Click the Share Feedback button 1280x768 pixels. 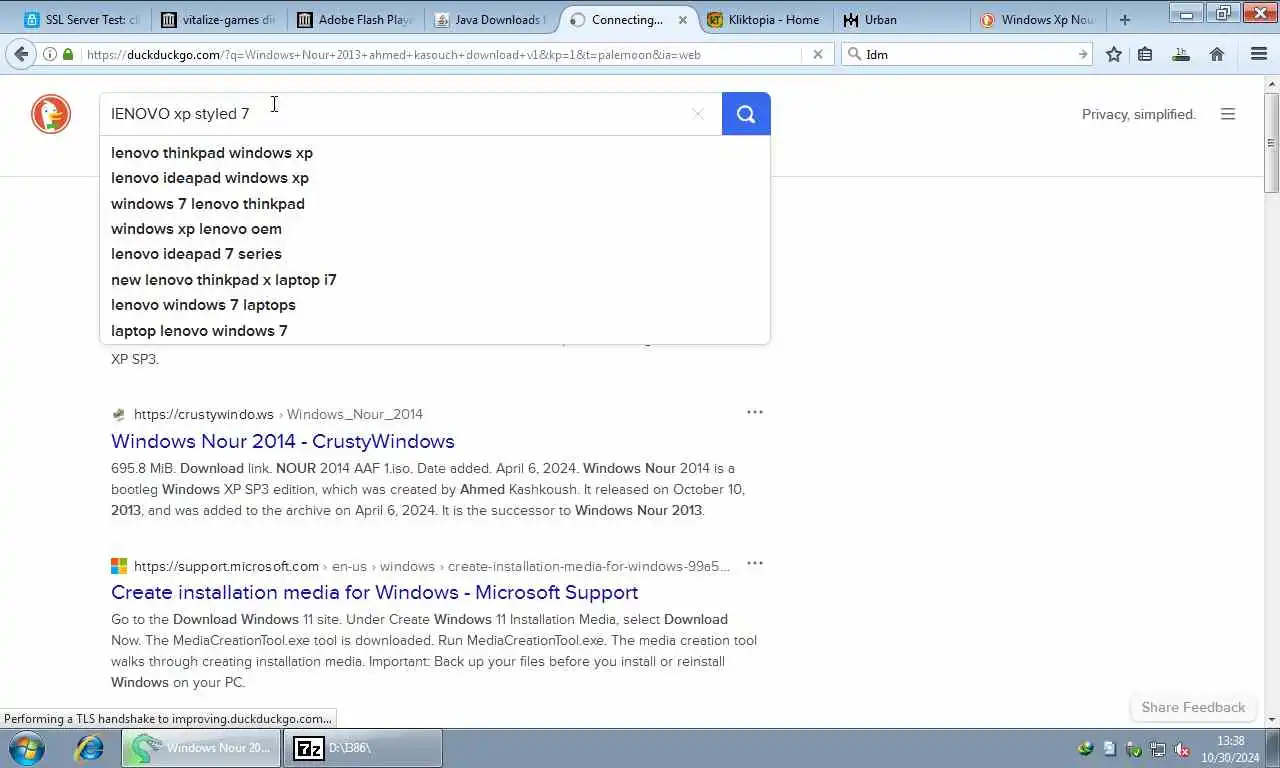coord(1193,707)
